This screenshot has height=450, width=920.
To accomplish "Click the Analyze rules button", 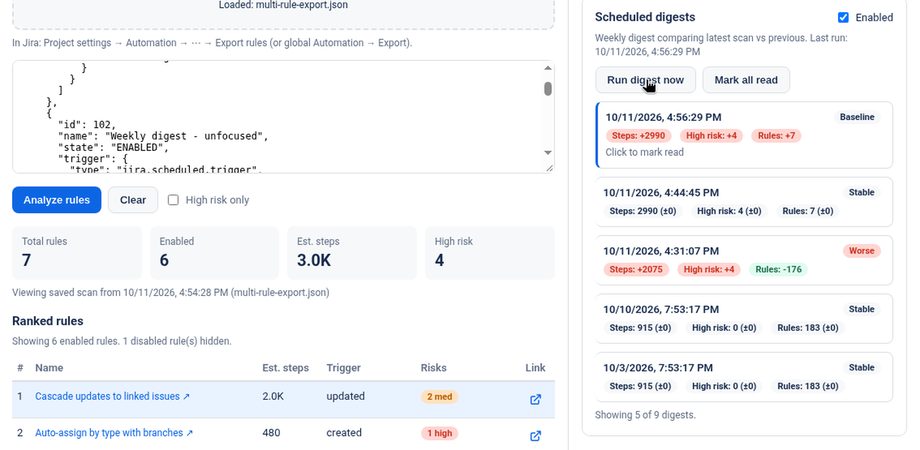I will tap(57, 200).
